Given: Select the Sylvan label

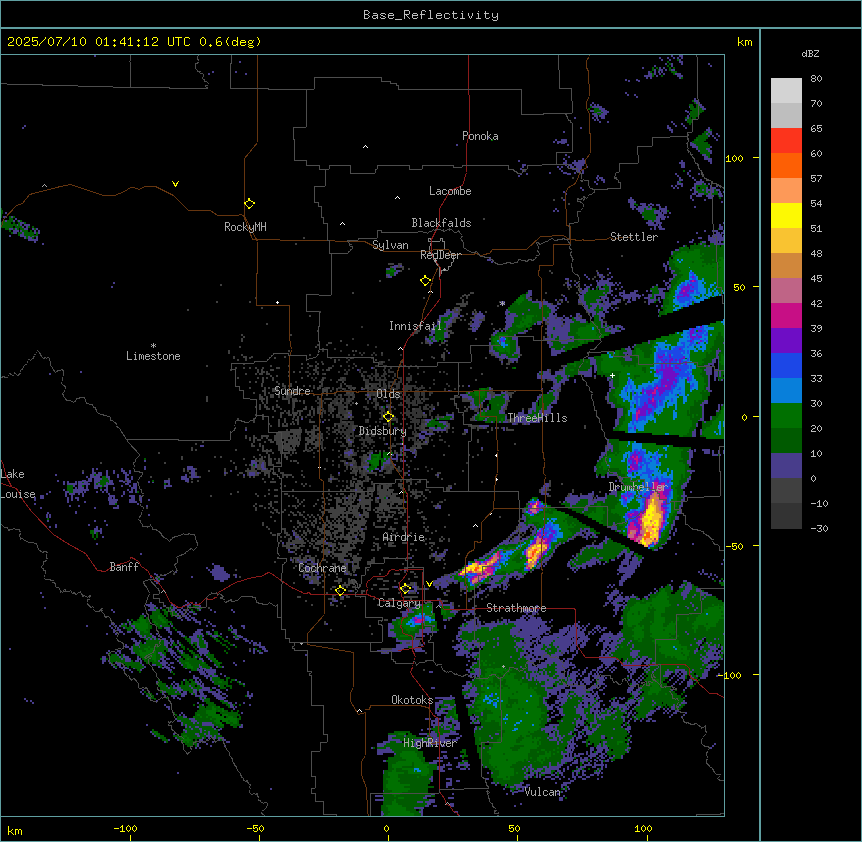Looking at the screenshot, I should (x=390, y=245).
